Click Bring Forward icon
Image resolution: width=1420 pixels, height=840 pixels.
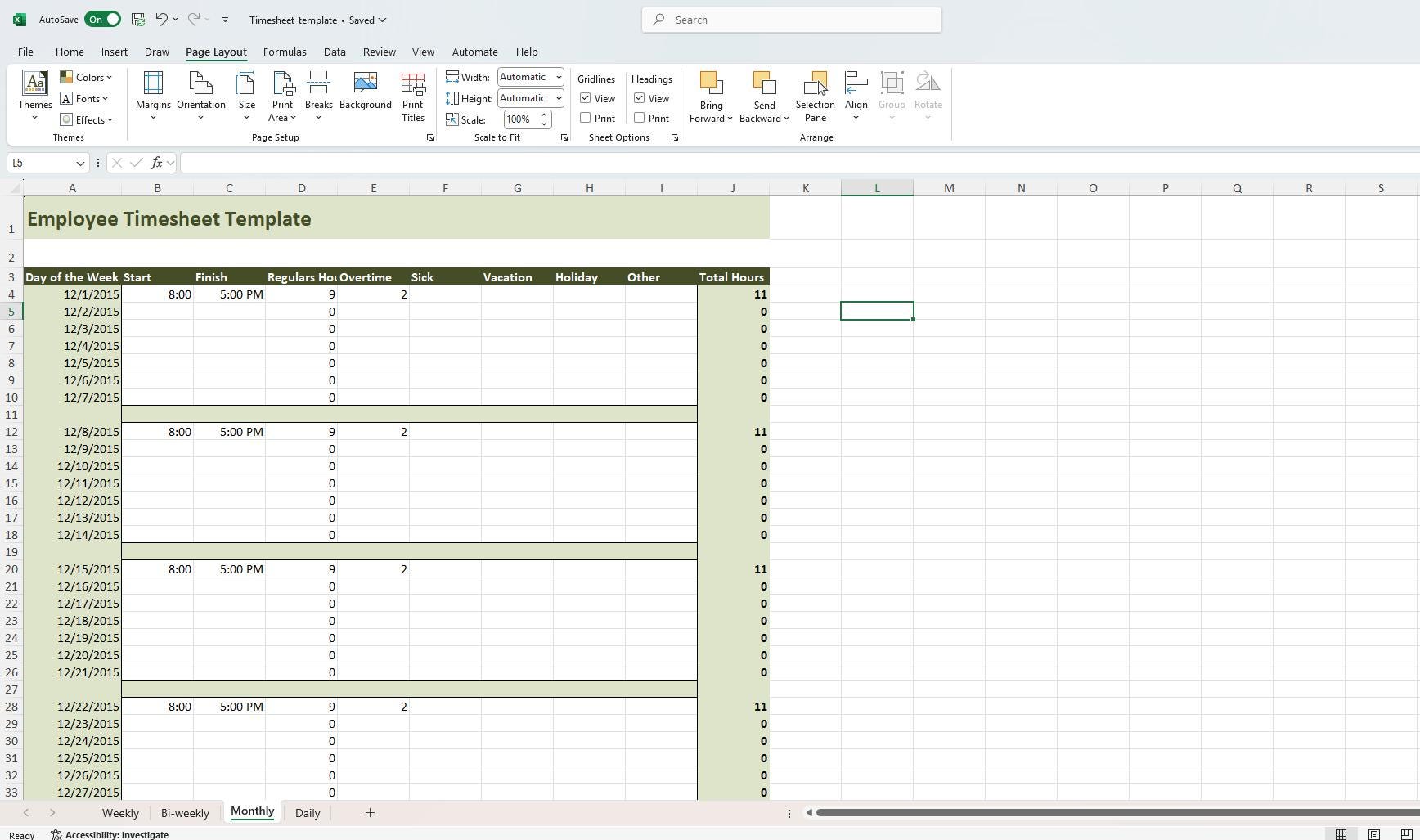[711, 85]
